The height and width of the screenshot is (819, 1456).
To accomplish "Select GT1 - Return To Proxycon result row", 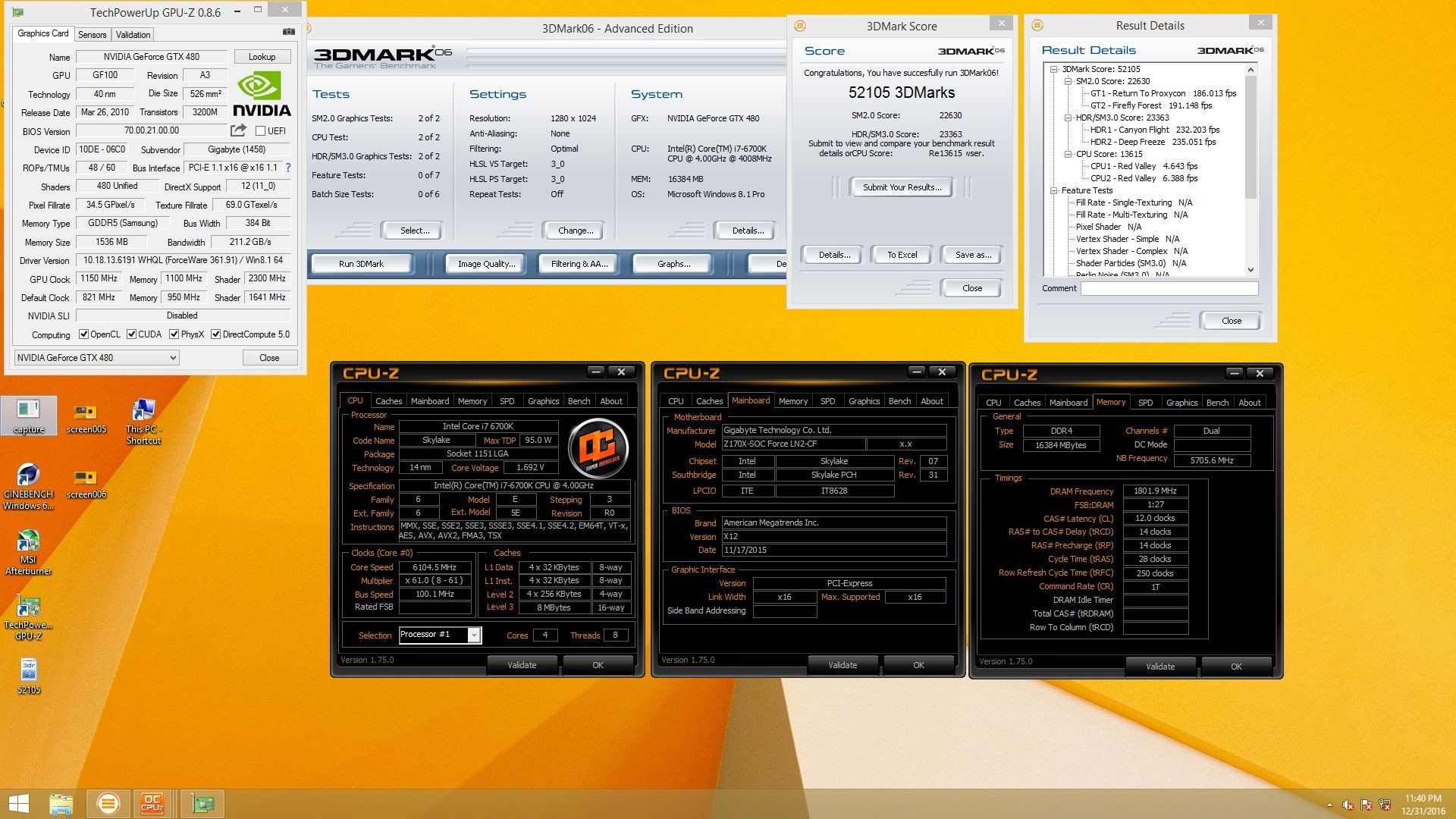I will (x=1163, y=93).
